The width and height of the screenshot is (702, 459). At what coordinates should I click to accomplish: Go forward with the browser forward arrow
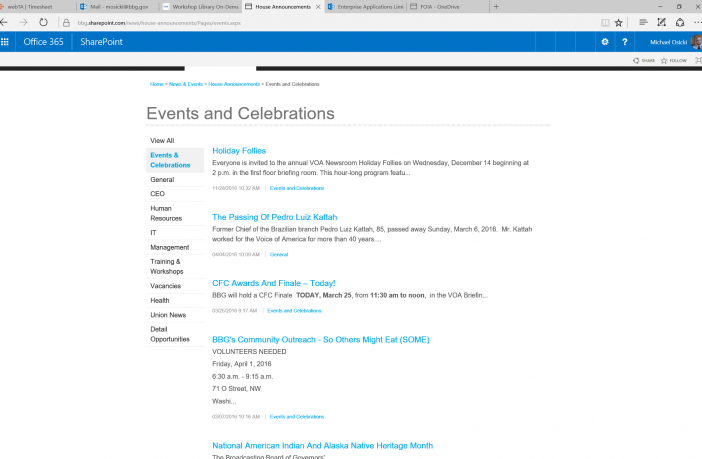pos(23,22)
